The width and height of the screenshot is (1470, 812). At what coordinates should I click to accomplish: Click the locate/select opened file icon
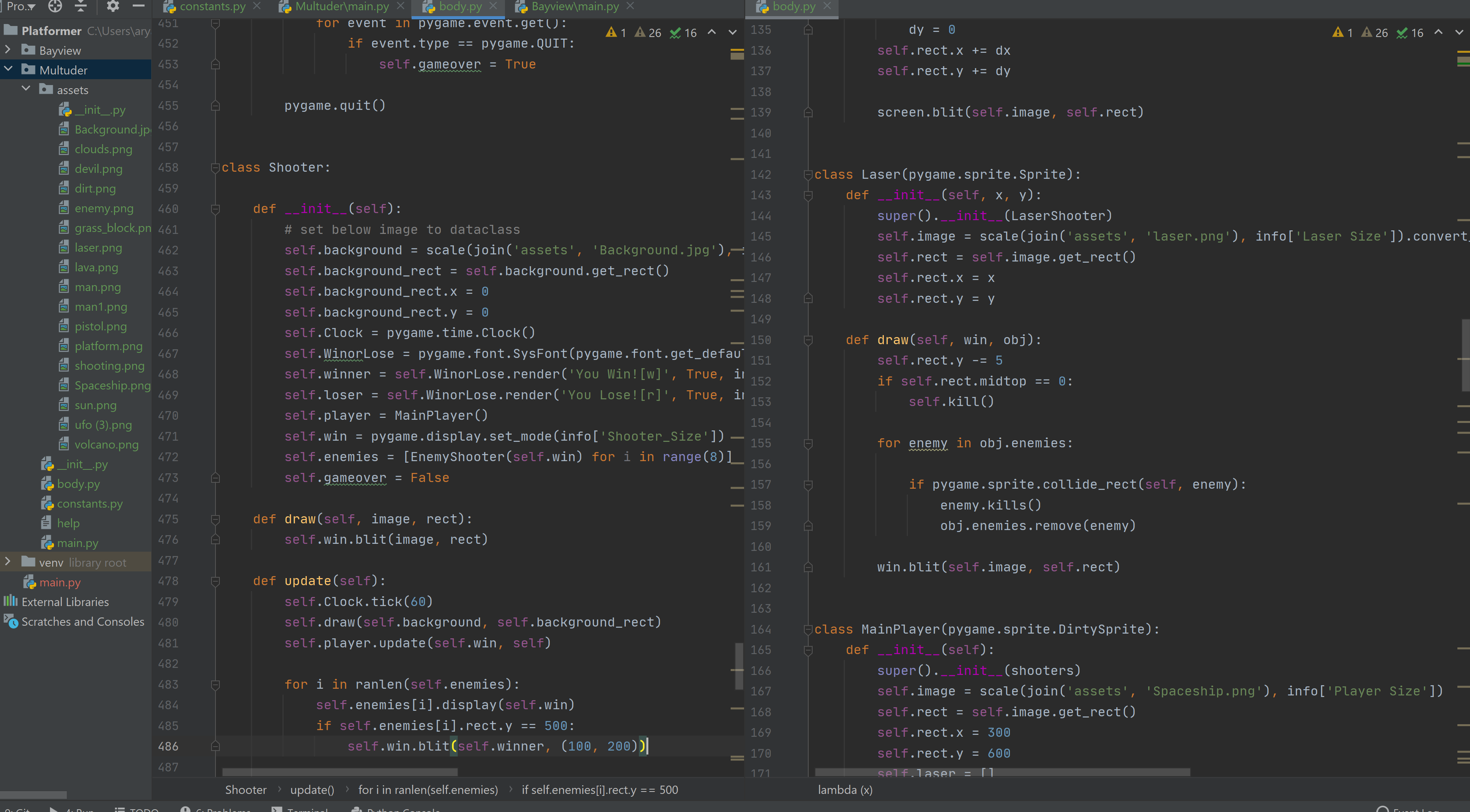pos(55,6)
